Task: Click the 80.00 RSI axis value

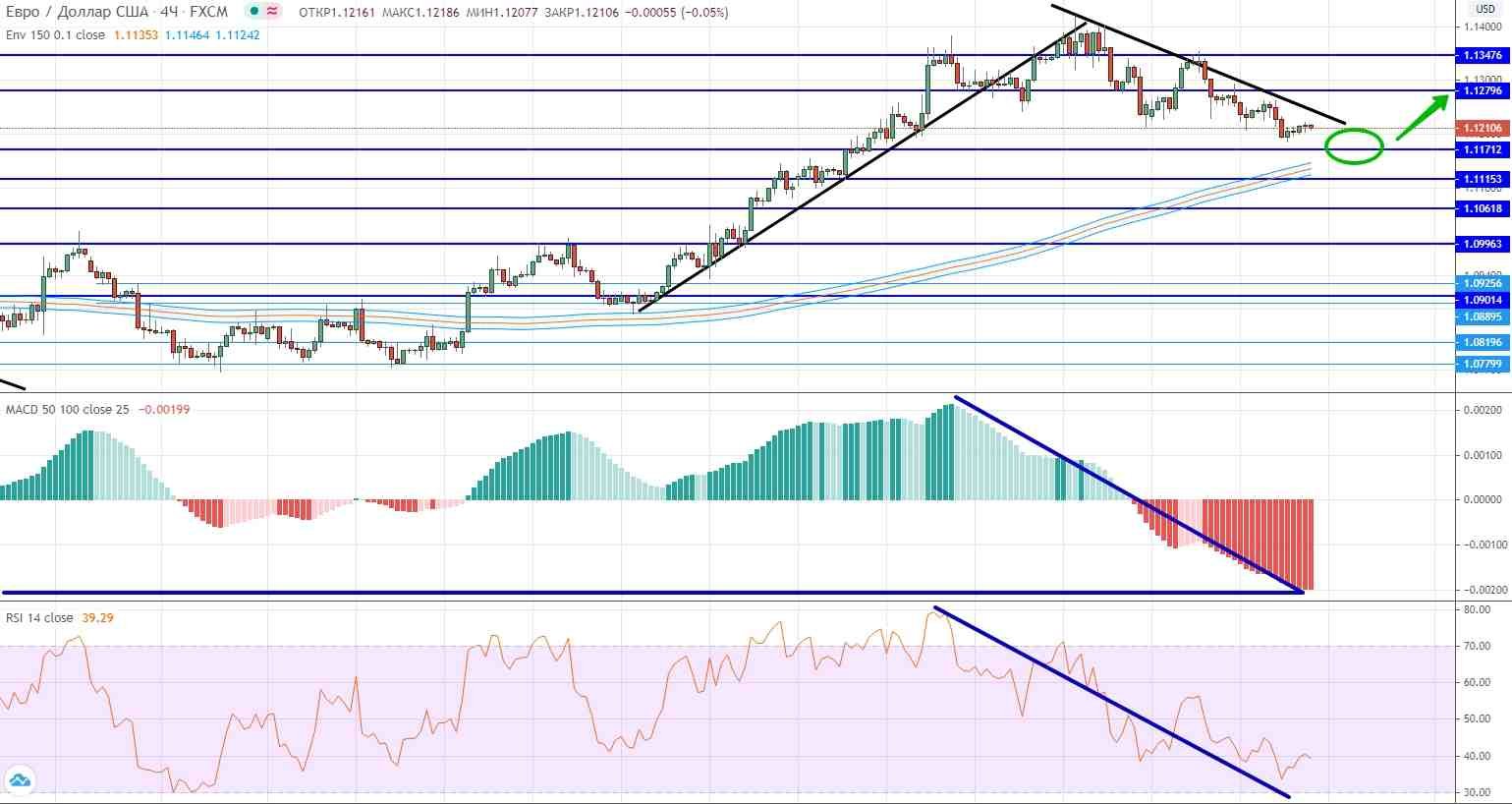Action: click(x=1478, y=609)
